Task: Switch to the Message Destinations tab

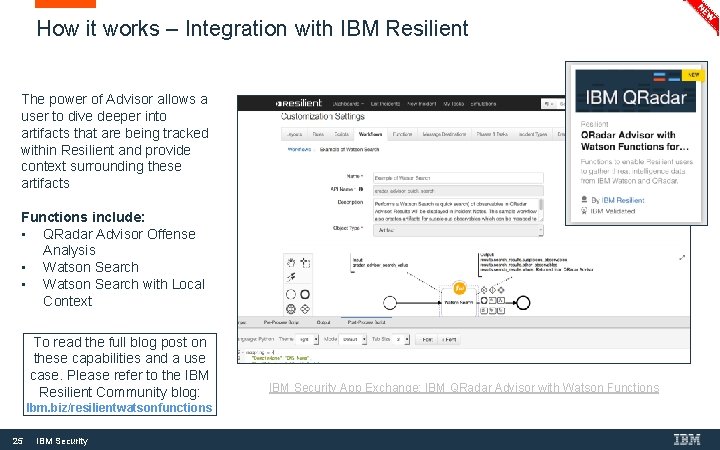Action: (444, 134)
